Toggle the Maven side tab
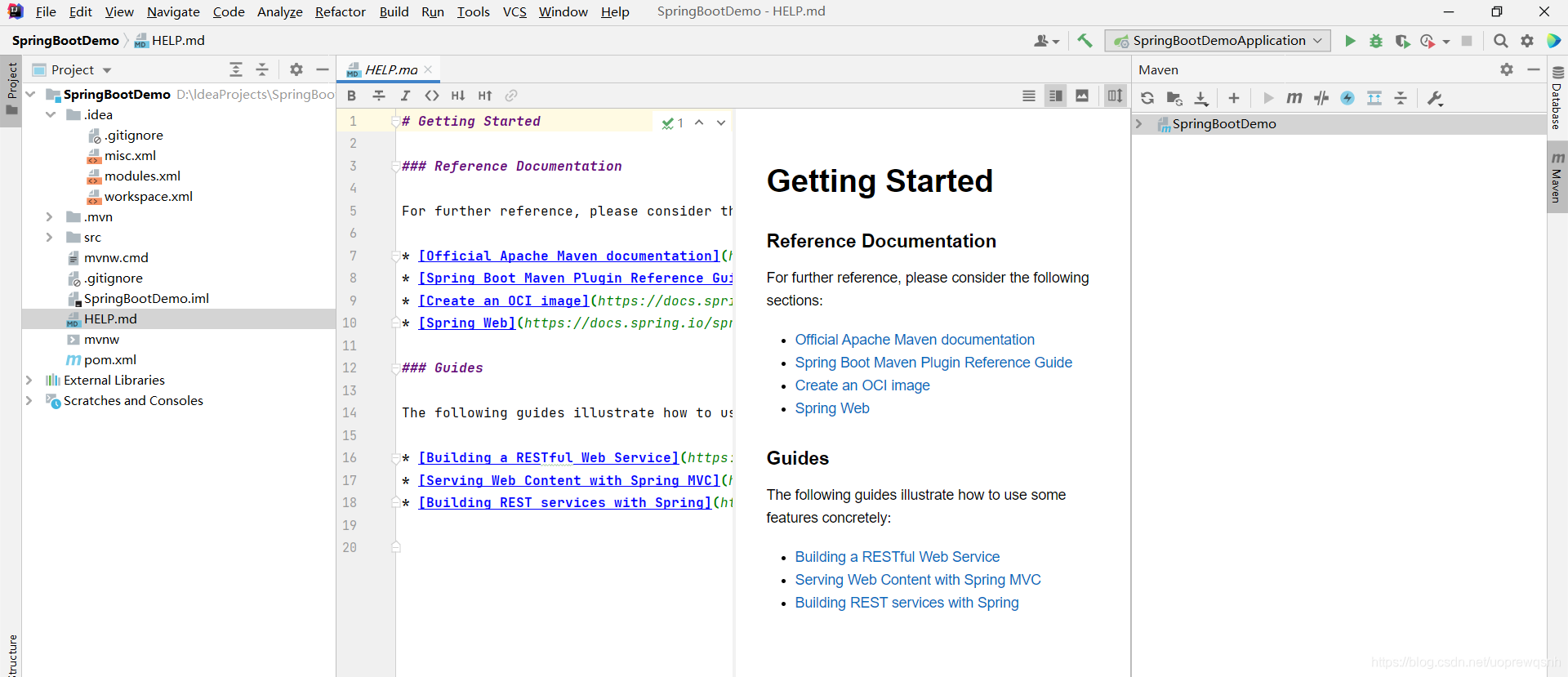 coord(1557,177)
